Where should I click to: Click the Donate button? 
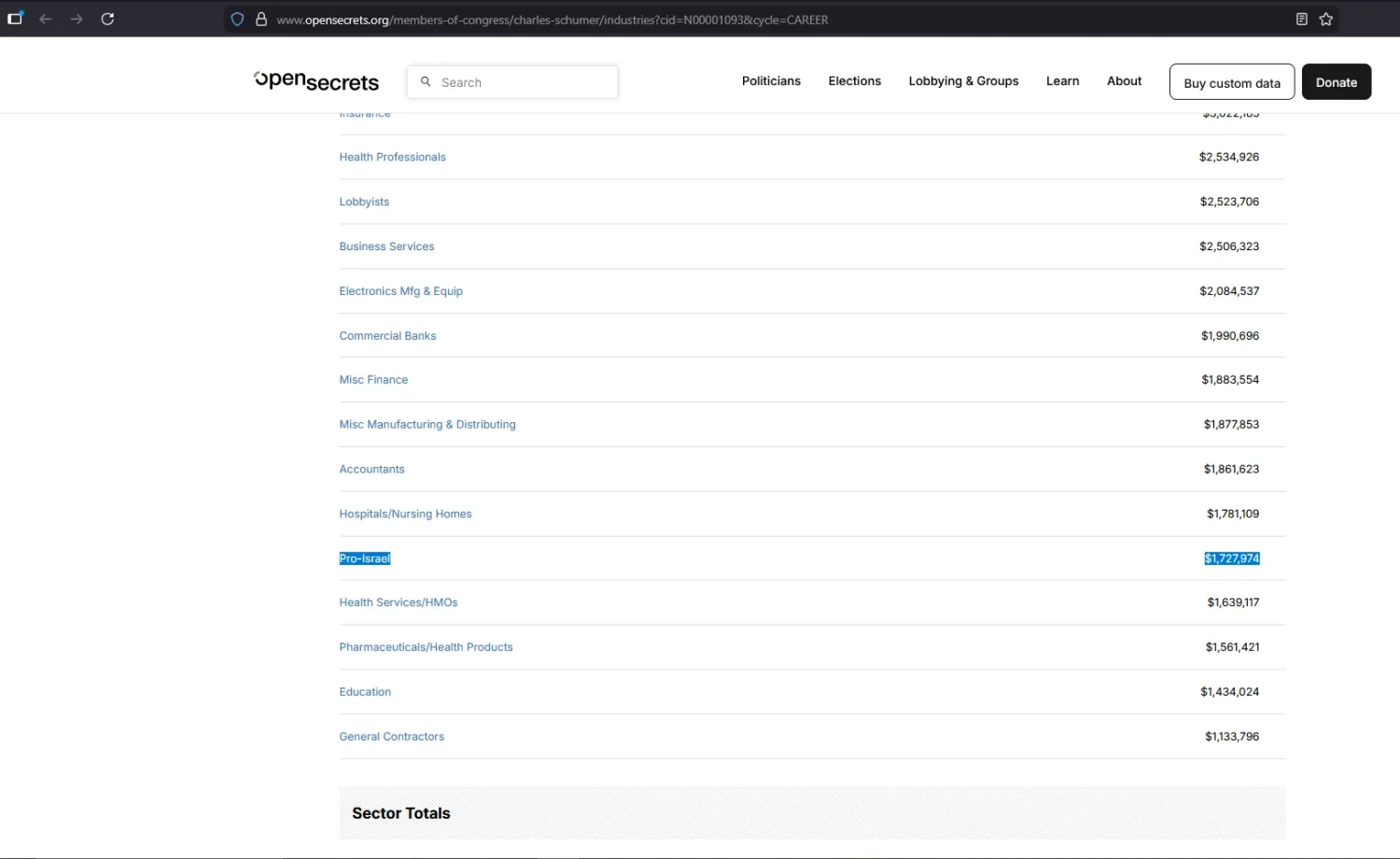1337,82
